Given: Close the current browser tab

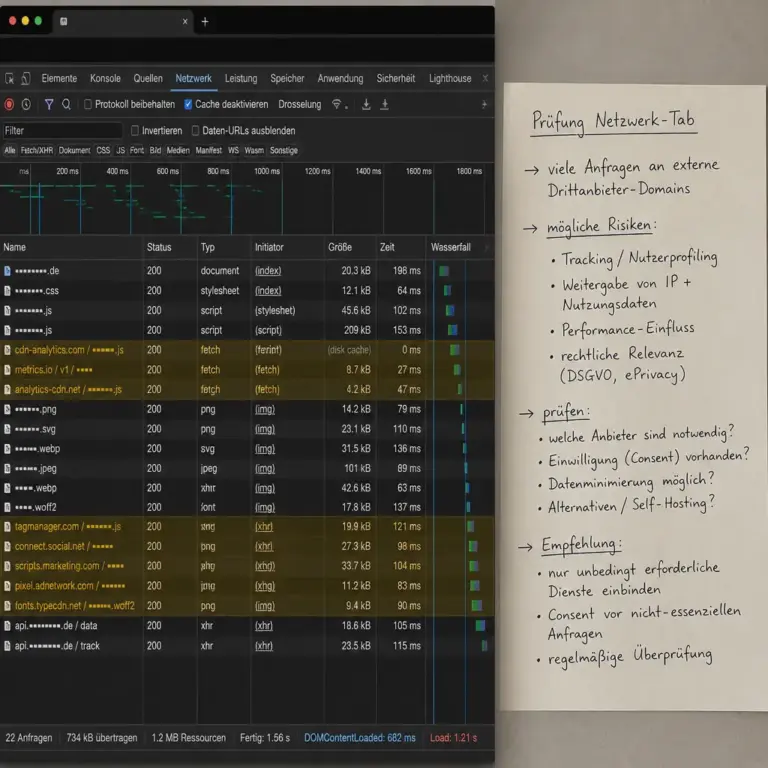Looking at the screenshot, I should 185,22.
